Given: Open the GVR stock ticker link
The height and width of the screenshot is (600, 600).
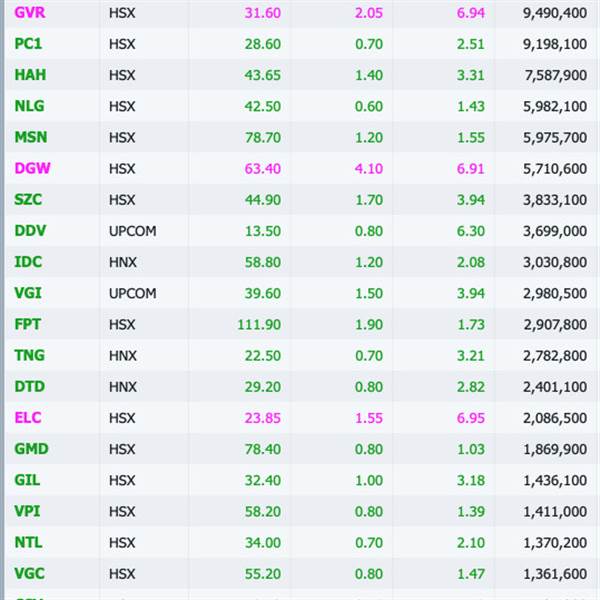Looking at the screenshot, I should click(x=30, y=13).
